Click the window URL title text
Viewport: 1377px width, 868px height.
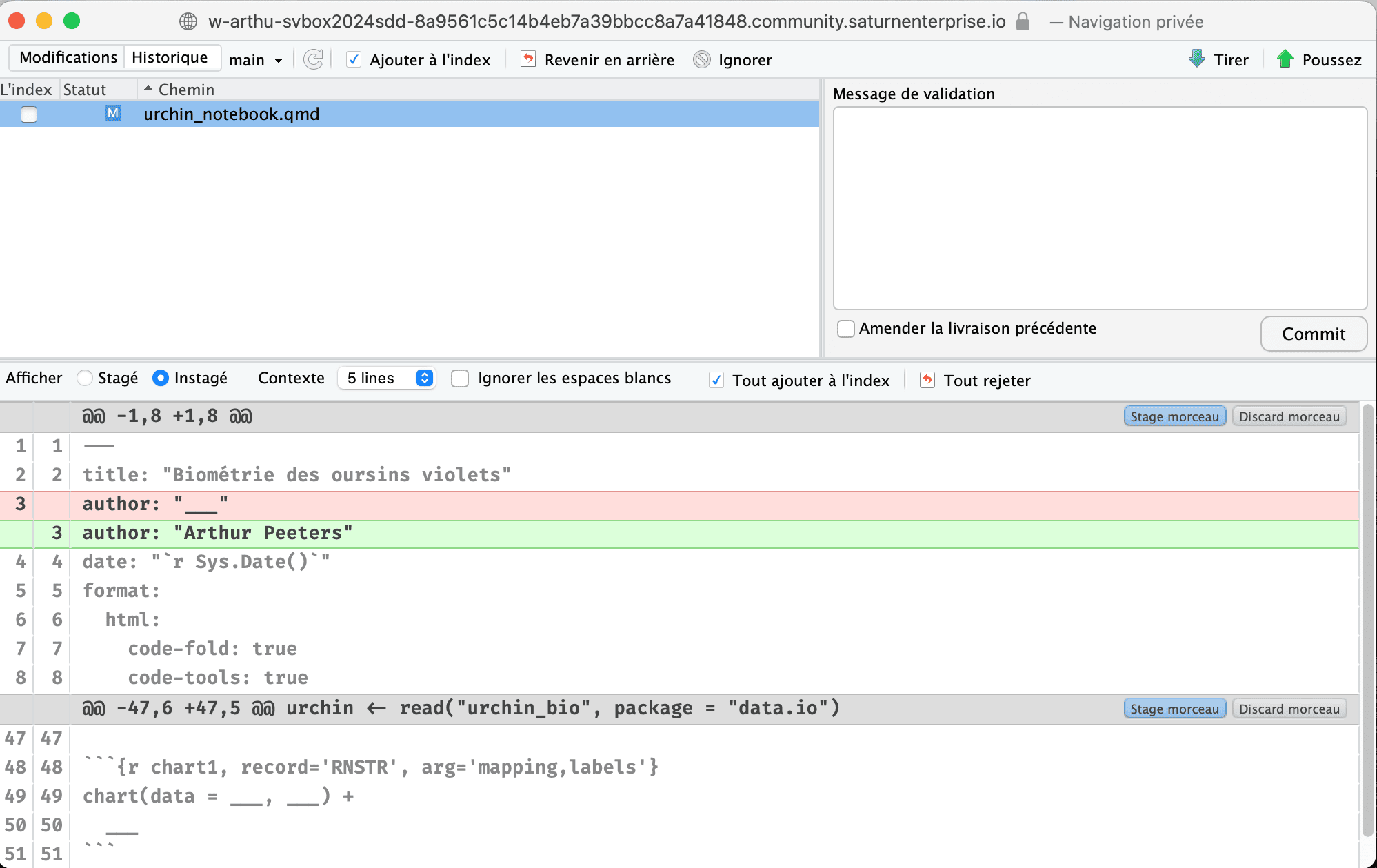(x=607, y=21)
